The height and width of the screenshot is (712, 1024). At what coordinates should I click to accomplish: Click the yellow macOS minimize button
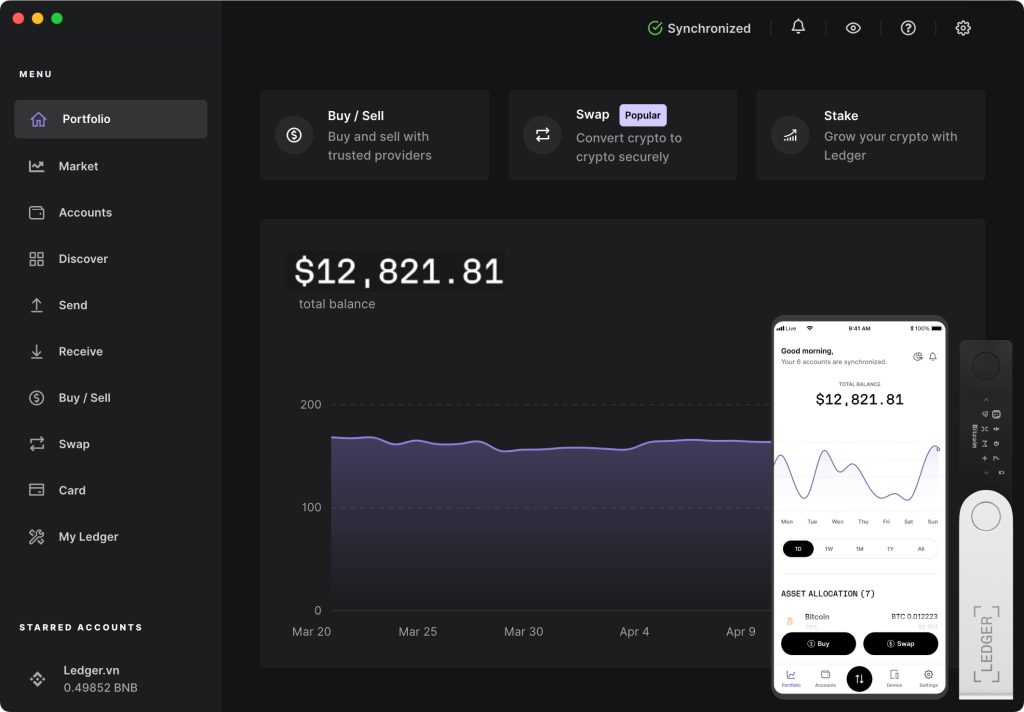coord(38,18)
